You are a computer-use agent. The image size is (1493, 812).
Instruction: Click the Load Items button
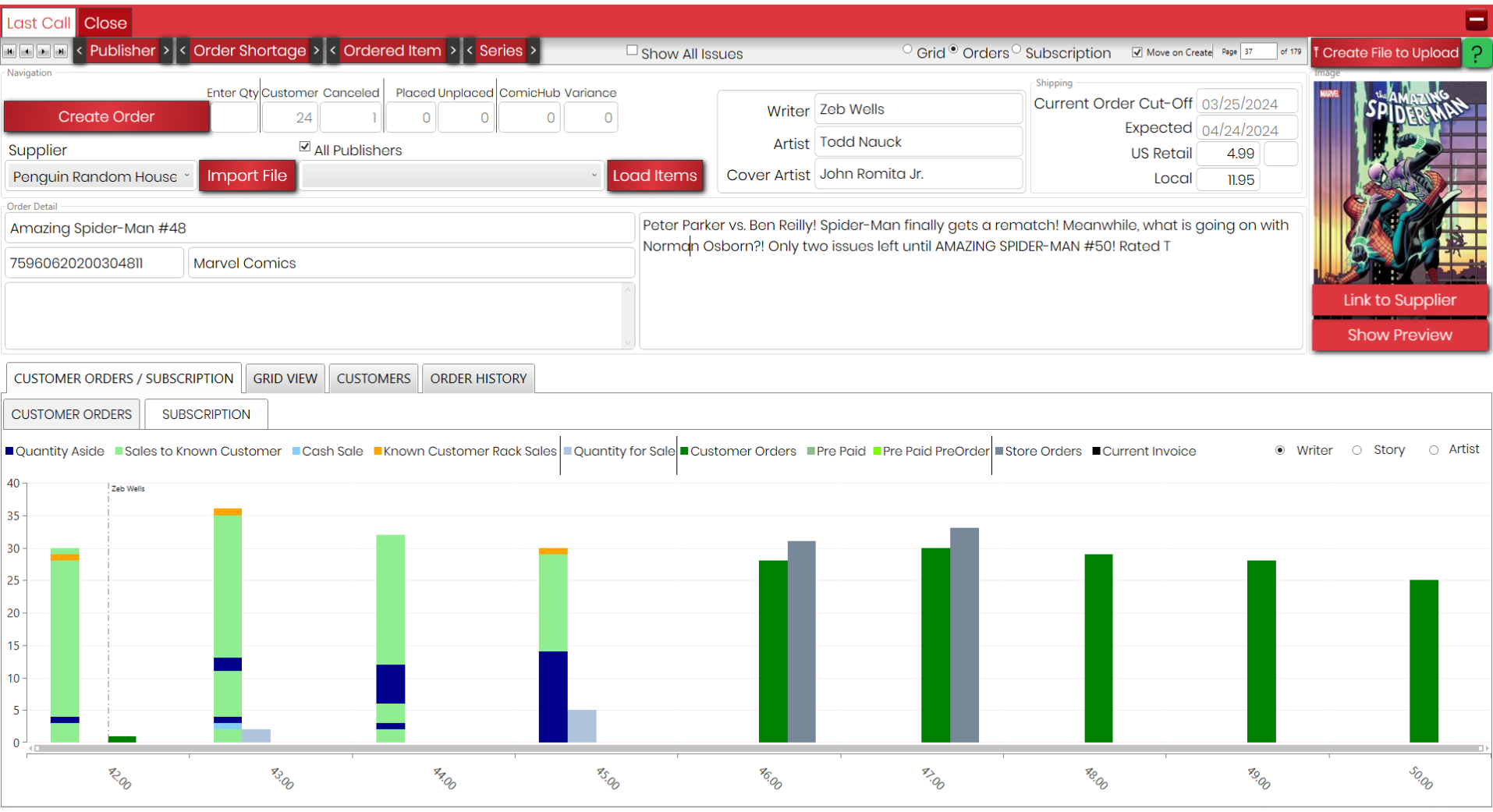point(654,176)
